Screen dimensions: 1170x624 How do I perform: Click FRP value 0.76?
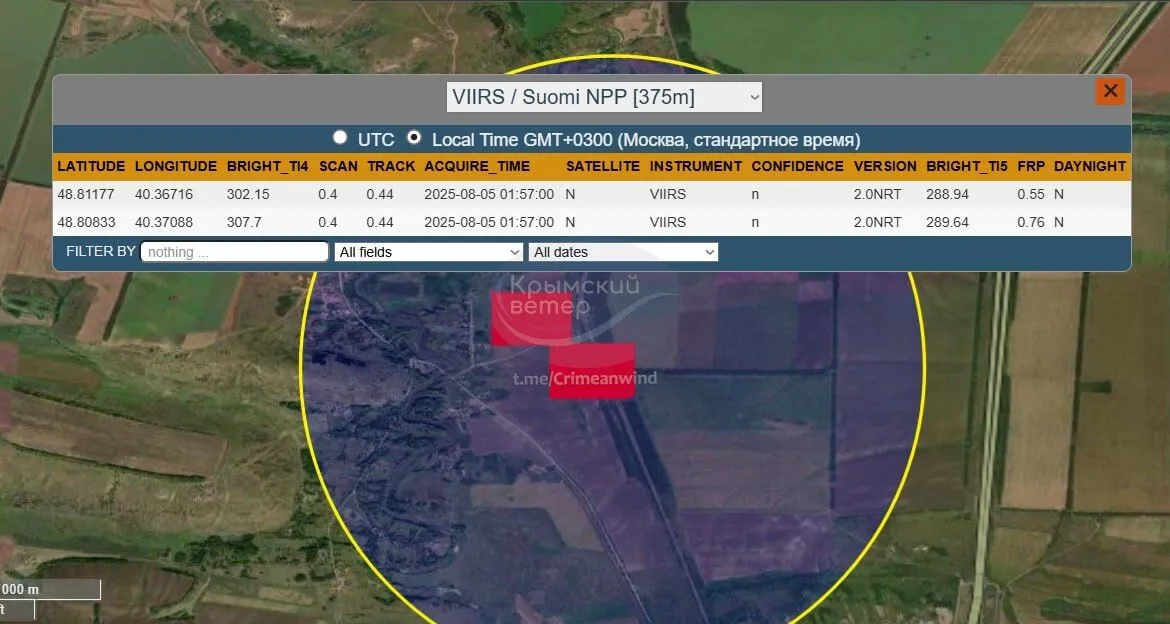(1030, 222)
